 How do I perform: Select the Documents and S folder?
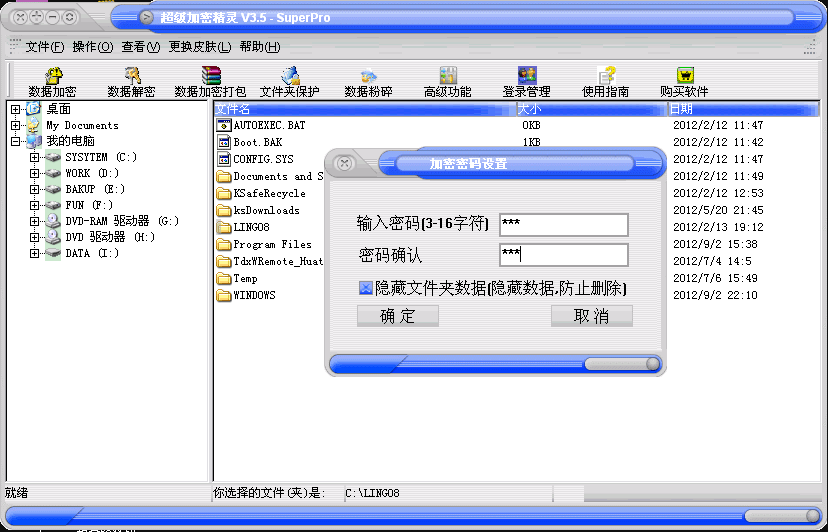coord(269,176)
